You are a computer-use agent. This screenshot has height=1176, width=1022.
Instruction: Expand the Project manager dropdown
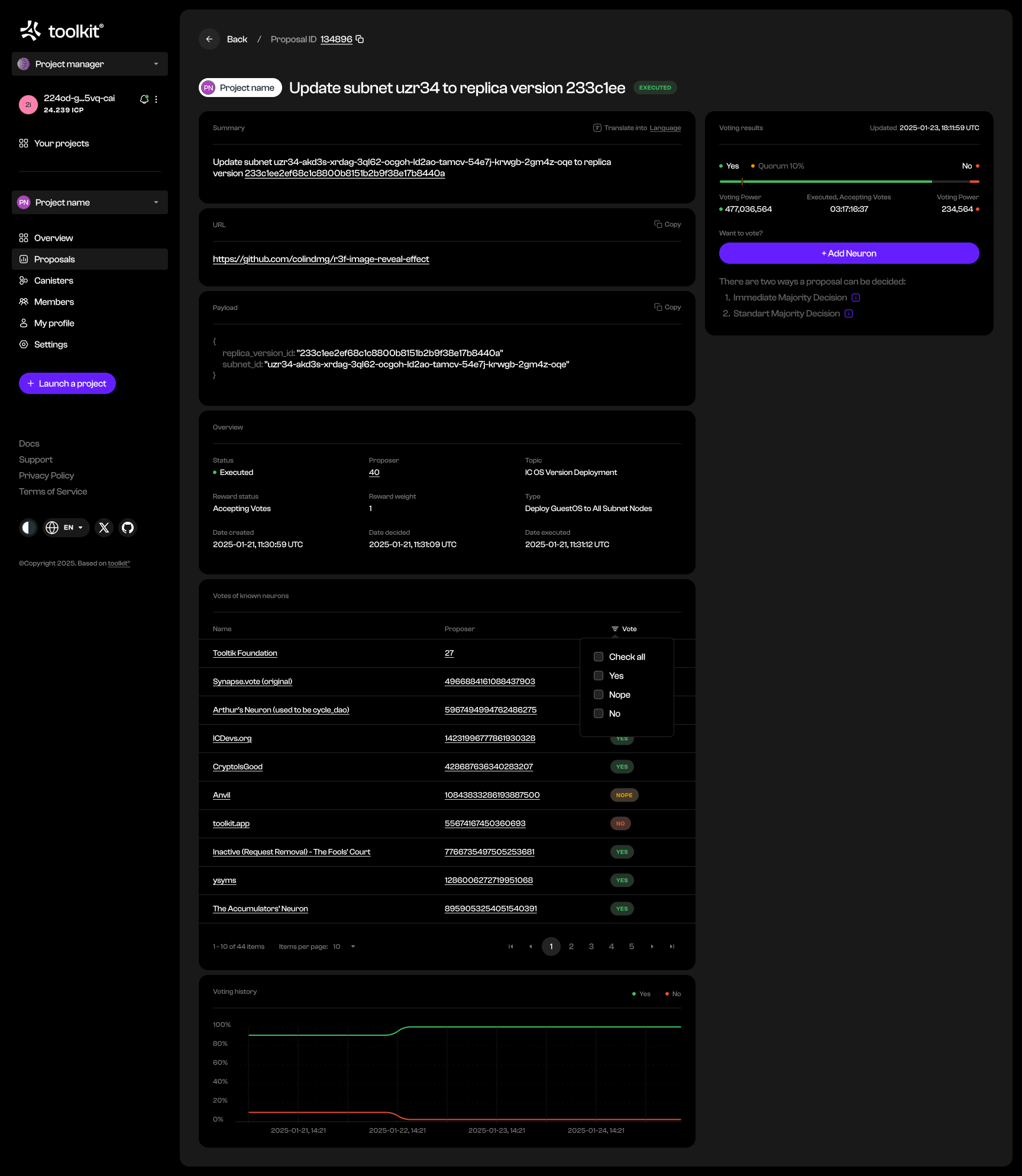tap(90, 64)
